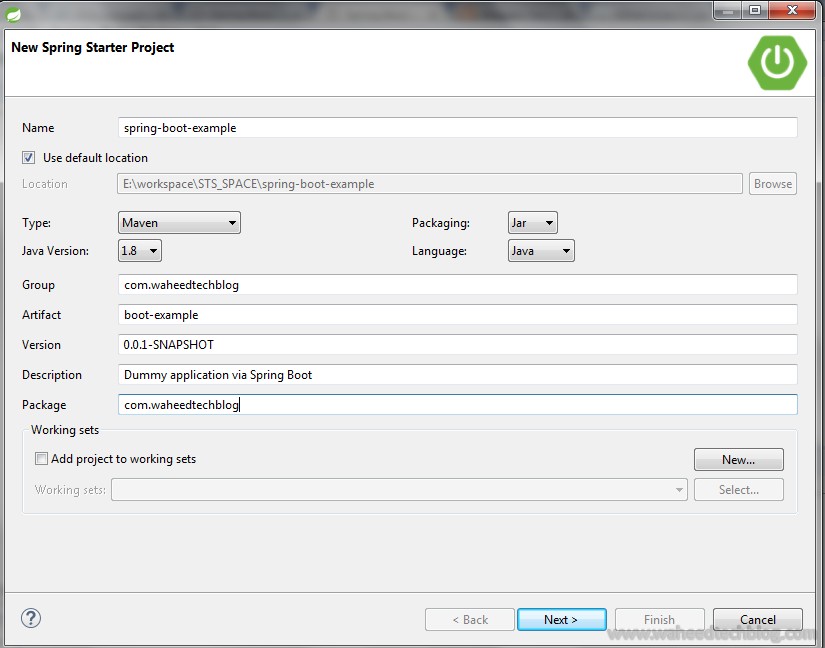Enable Add project to working sets

(41, 458)
